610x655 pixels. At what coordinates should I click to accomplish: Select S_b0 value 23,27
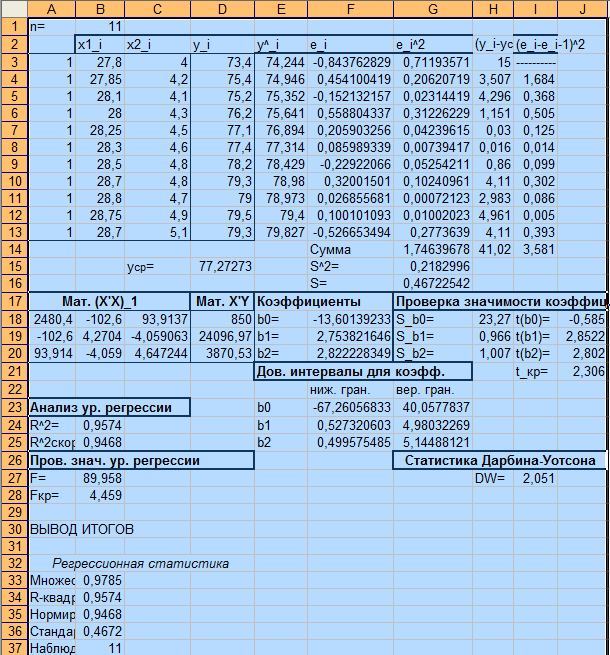pos(493,320)
